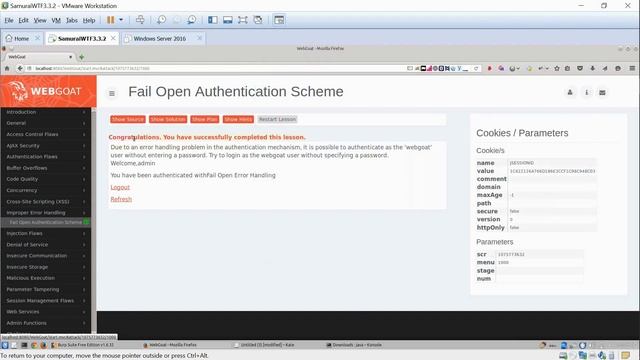Expand Authentication Flaws category
This screenshot has width=640, height=360.
(46, 157)
